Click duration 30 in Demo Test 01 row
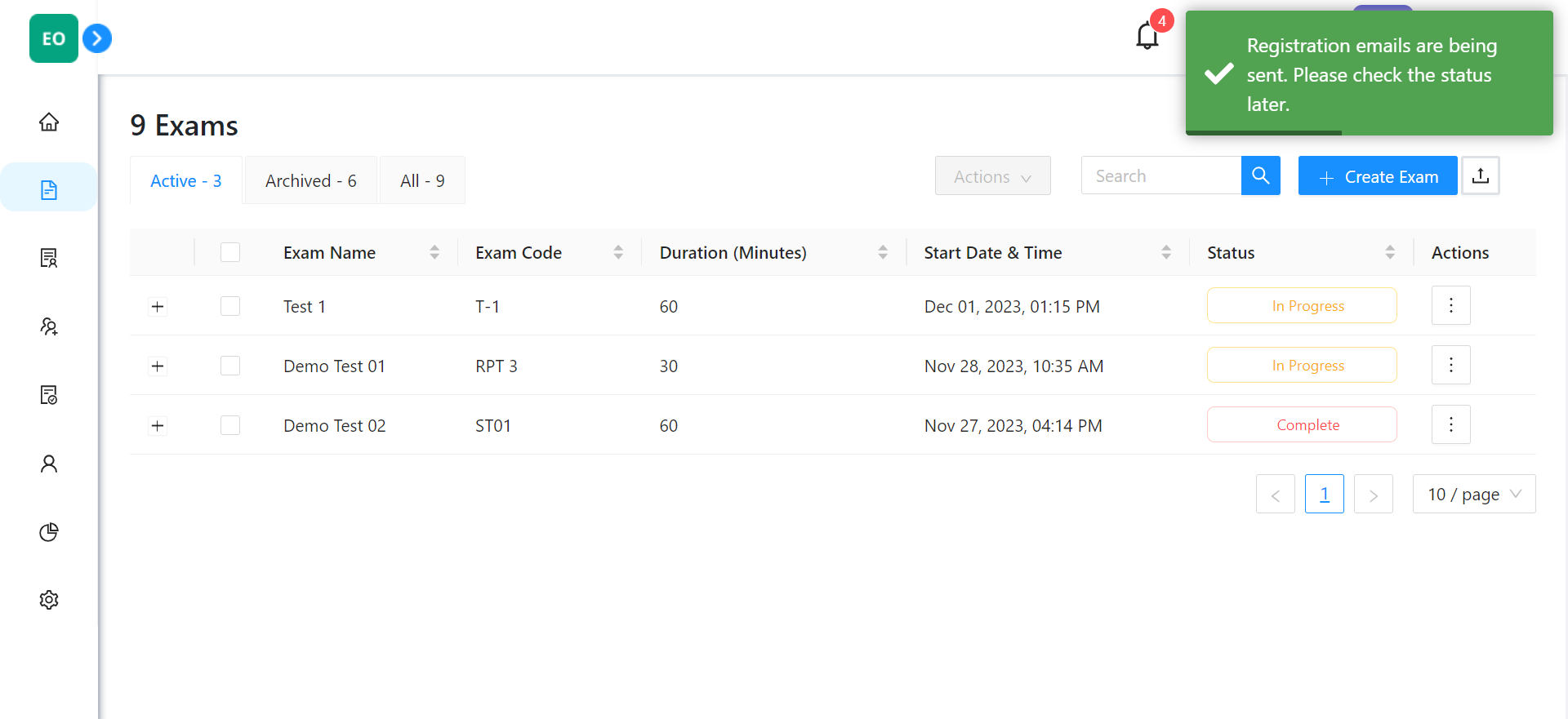The width and height of the screenshot is (1568, 719). point(669,366)
